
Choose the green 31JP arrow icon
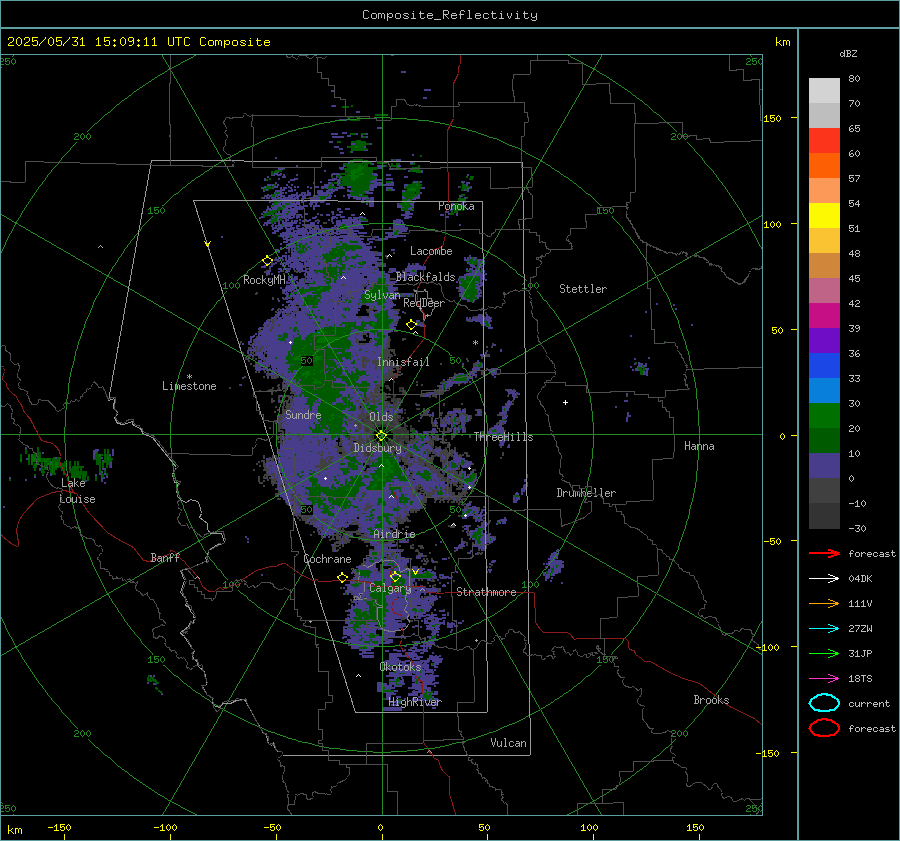[824, 653]
